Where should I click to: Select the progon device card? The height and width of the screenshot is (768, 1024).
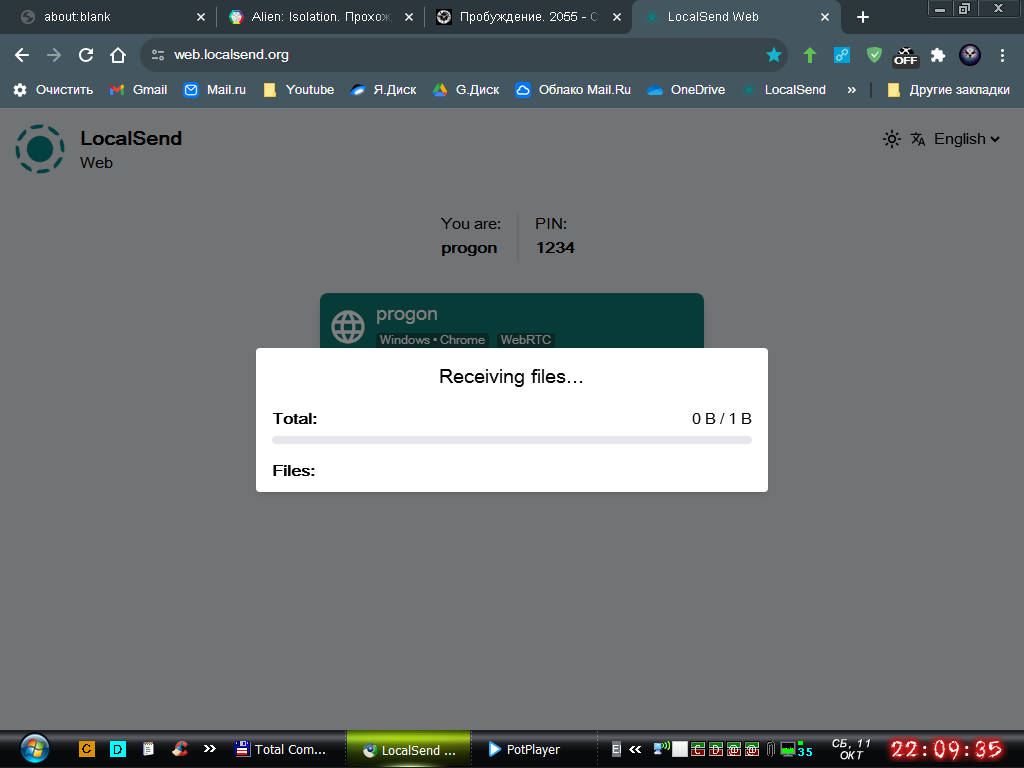pos(512,321)
